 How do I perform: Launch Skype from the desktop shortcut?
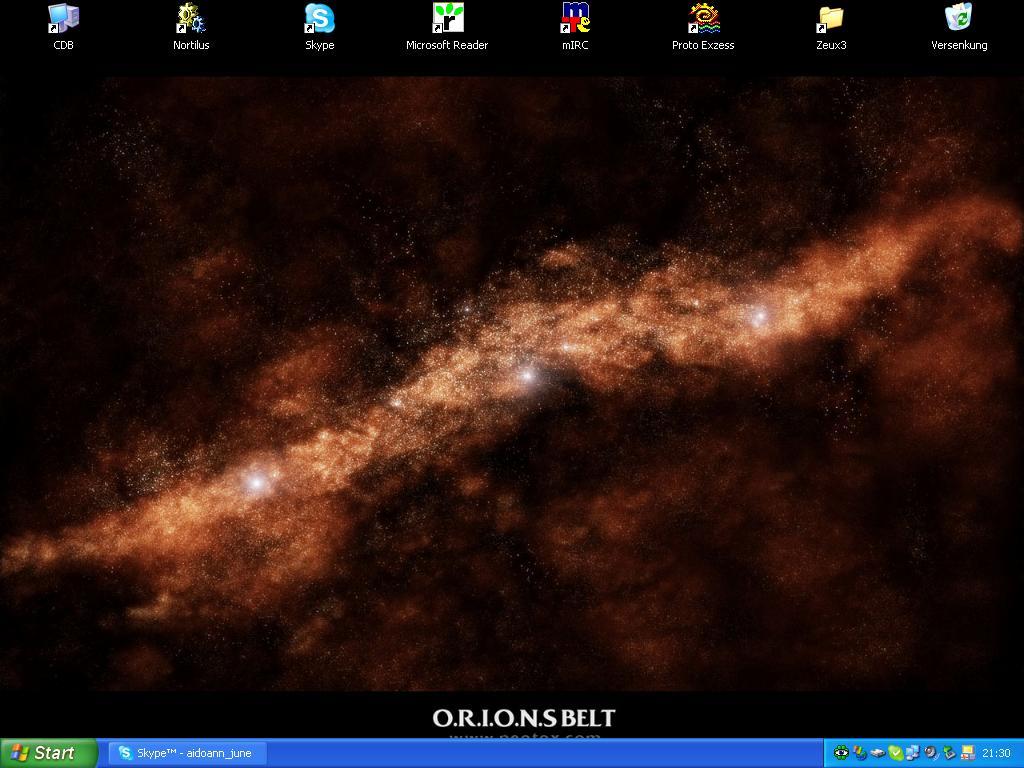point(319,19)
